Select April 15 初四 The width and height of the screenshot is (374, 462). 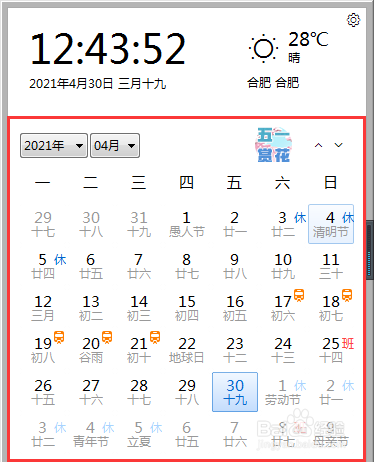(x=187, y=308)
